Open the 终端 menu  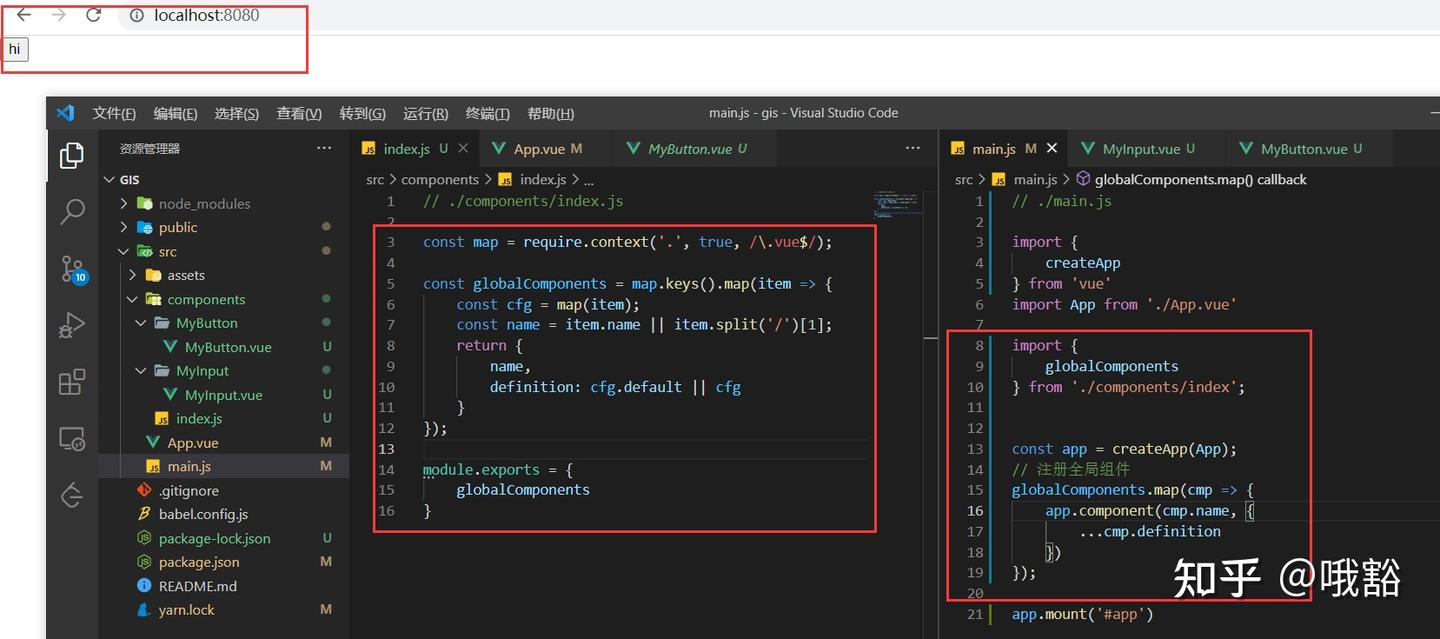pyautogui.click(x=487, y=113)
